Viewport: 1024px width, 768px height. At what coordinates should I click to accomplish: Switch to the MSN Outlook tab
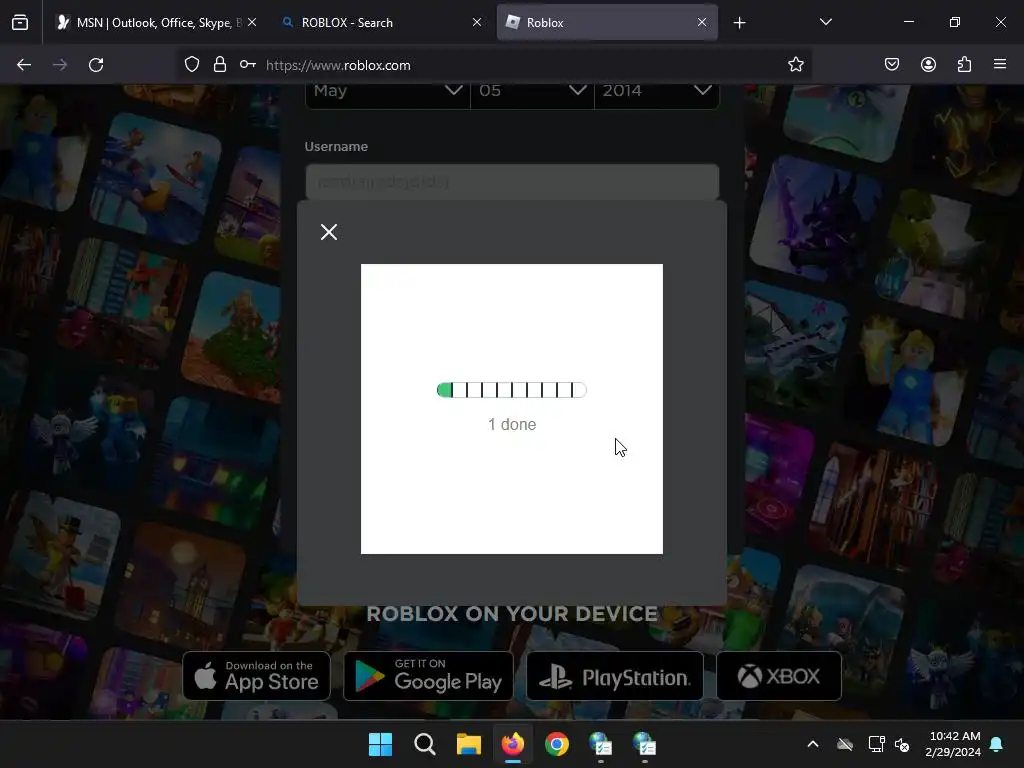coord(155,22)
